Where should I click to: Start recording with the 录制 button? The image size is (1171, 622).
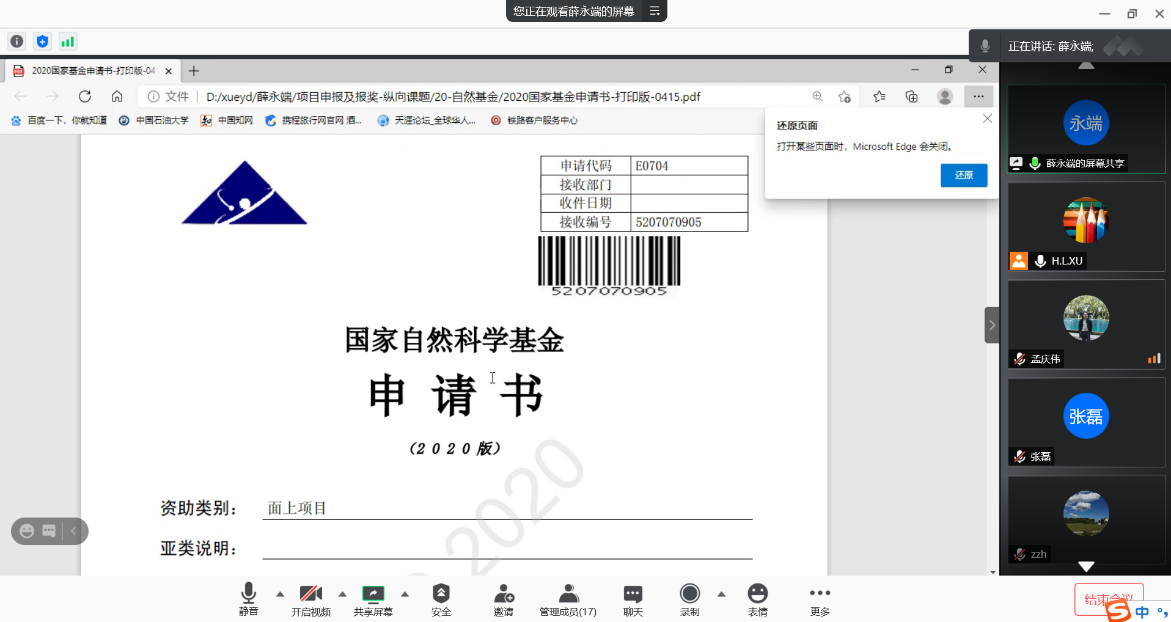tap(690, 599)
